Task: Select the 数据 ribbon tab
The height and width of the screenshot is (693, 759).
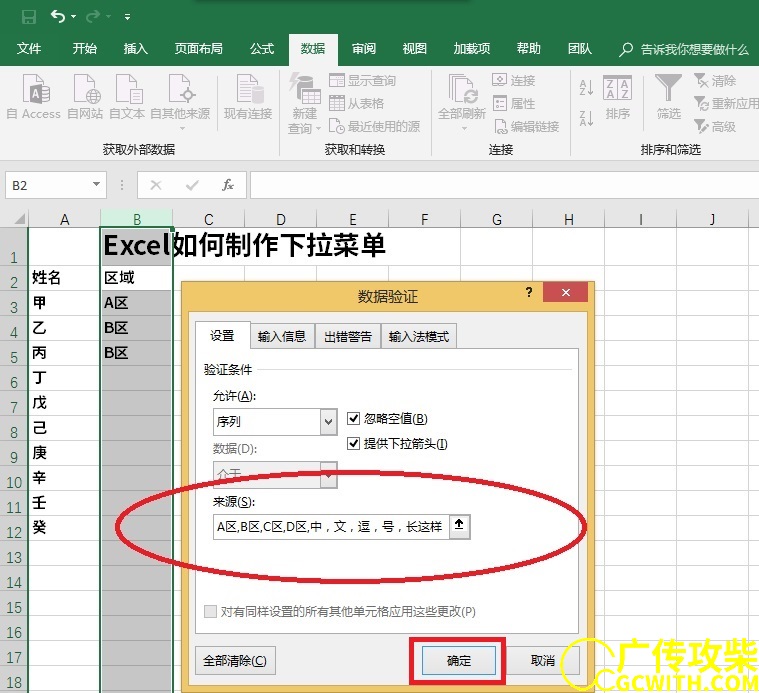Action: (x=313, y=49)
